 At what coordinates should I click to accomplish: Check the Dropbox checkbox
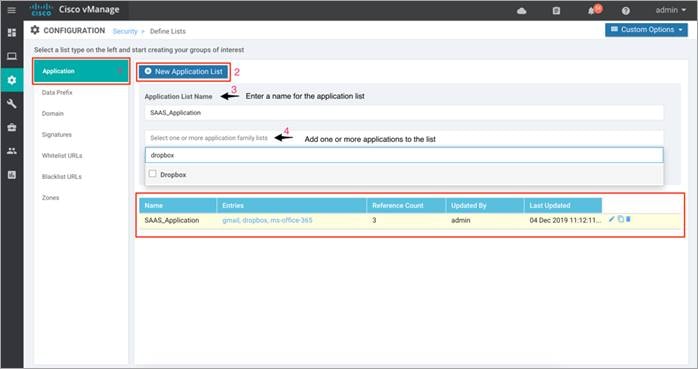[152, 174]
